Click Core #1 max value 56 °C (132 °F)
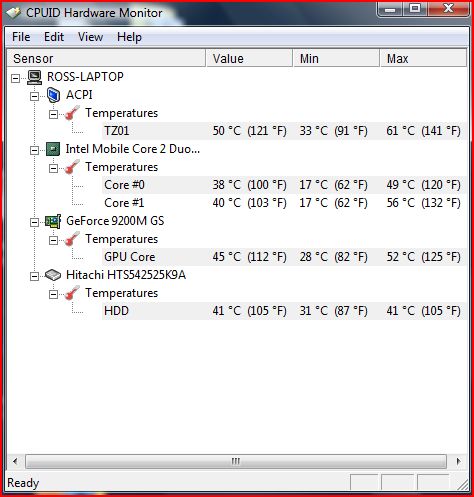The image size is (474, 497). click(423, 203)
